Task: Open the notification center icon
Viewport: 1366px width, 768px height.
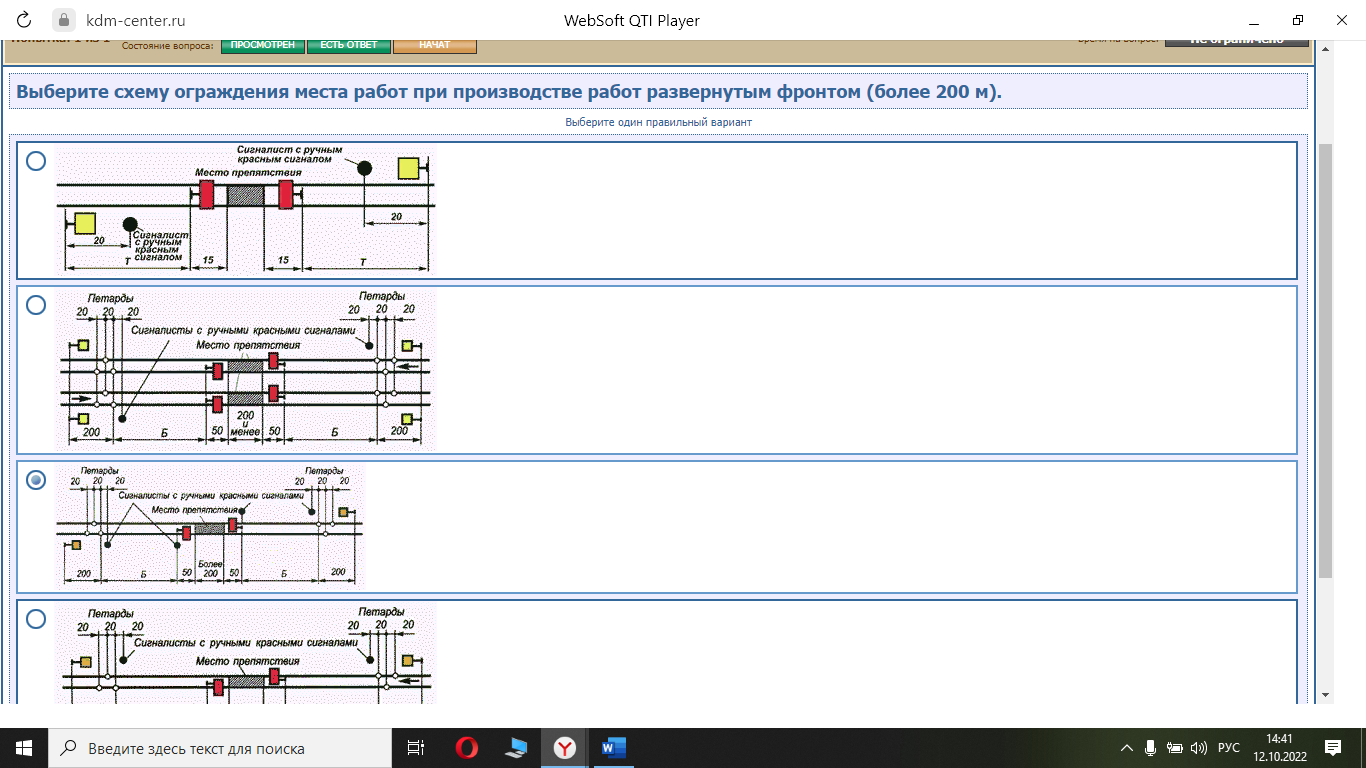Action: [x=1333, y=748]
